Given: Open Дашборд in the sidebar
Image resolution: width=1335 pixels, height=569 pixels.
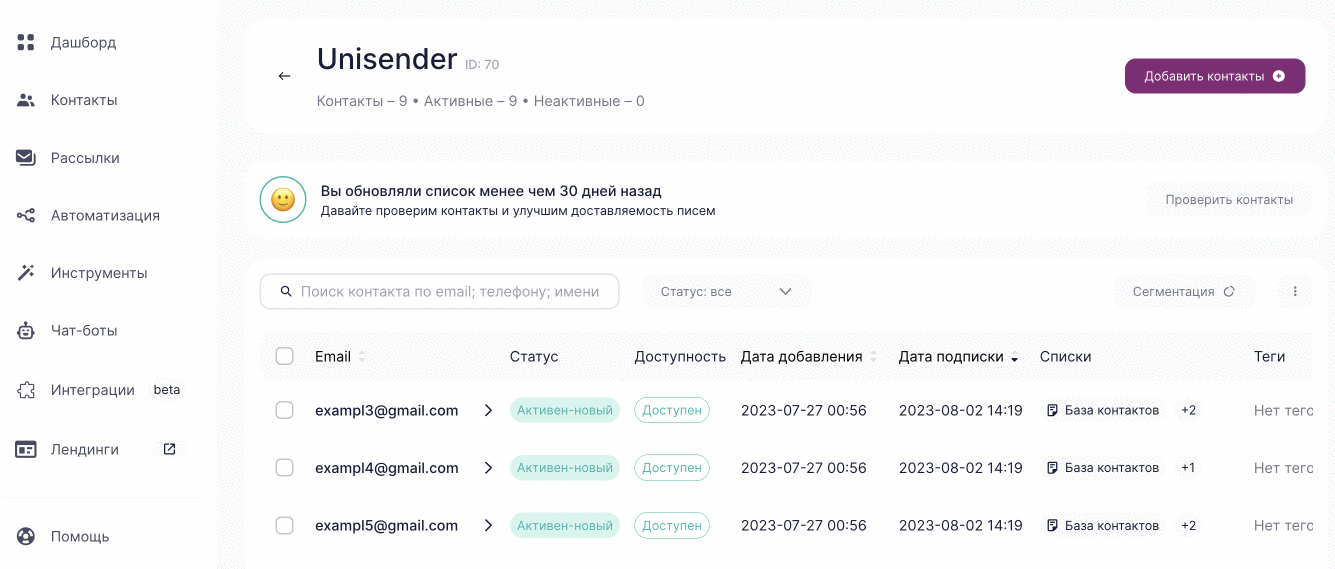Looking at the screenshot, I should tap(83, 42).
